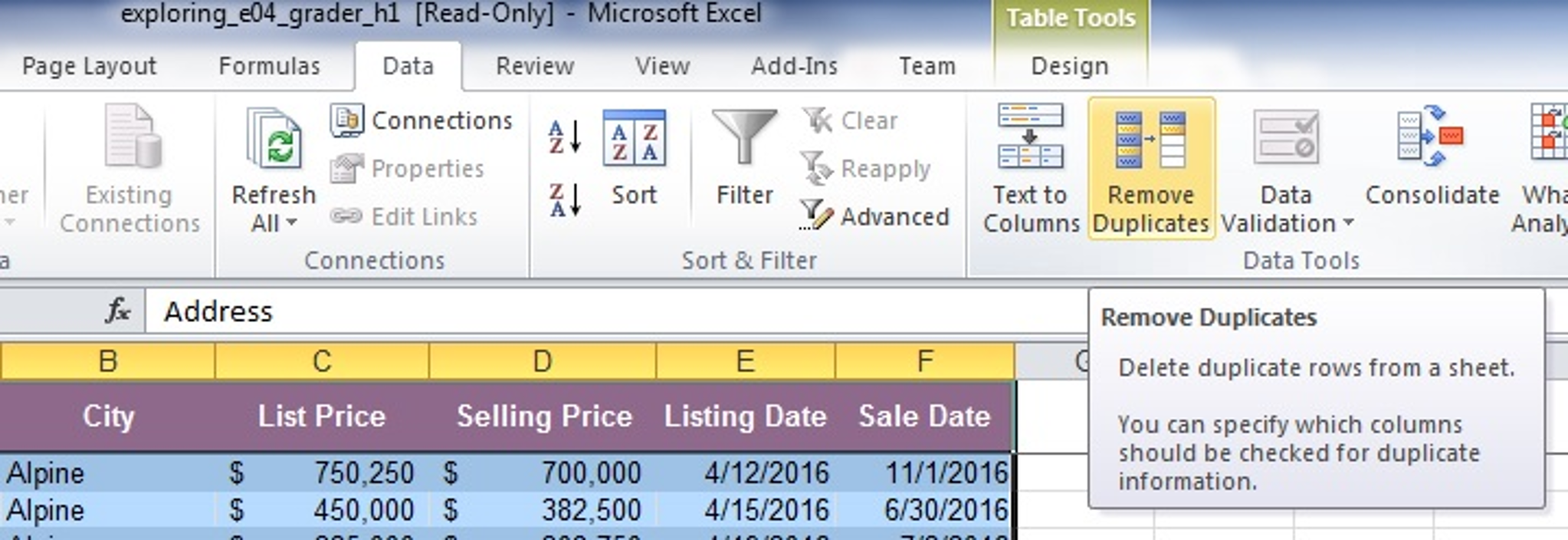The image size is (1568, 540).
Task: Open Text to Columns tool
Action: (1031, 169)
